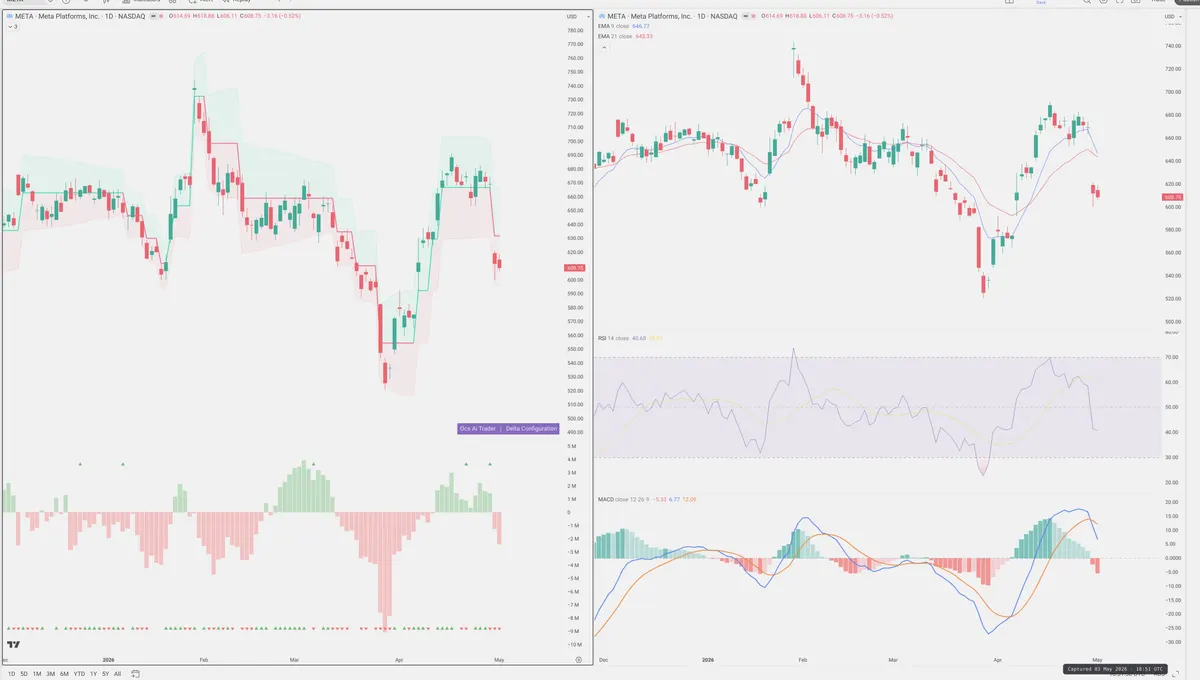Select the EMA 9 close legend
Image resolution: width=1200 pixels, height=680 pixels.
615,26
